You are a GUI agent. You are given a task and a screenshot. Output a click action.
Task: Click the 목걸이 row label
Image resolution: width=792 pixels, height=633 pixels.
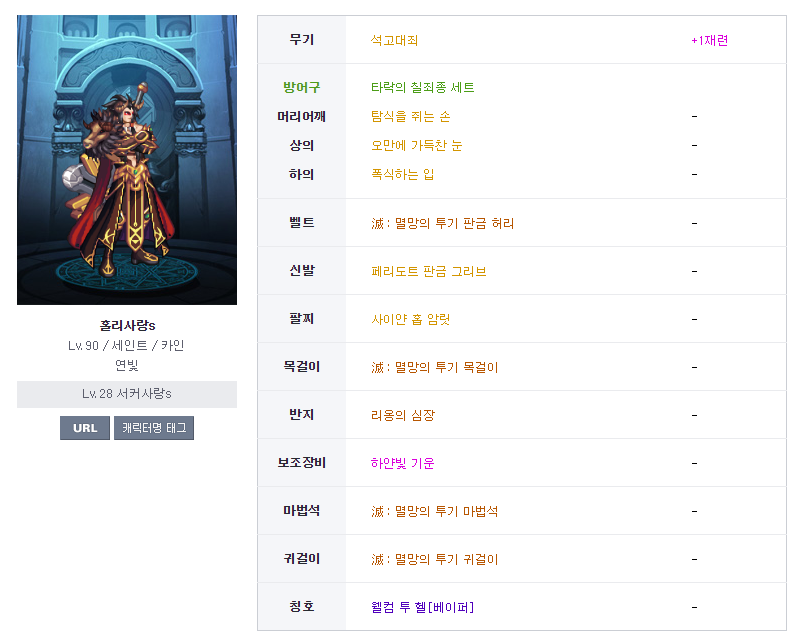(x=302, y=366)
